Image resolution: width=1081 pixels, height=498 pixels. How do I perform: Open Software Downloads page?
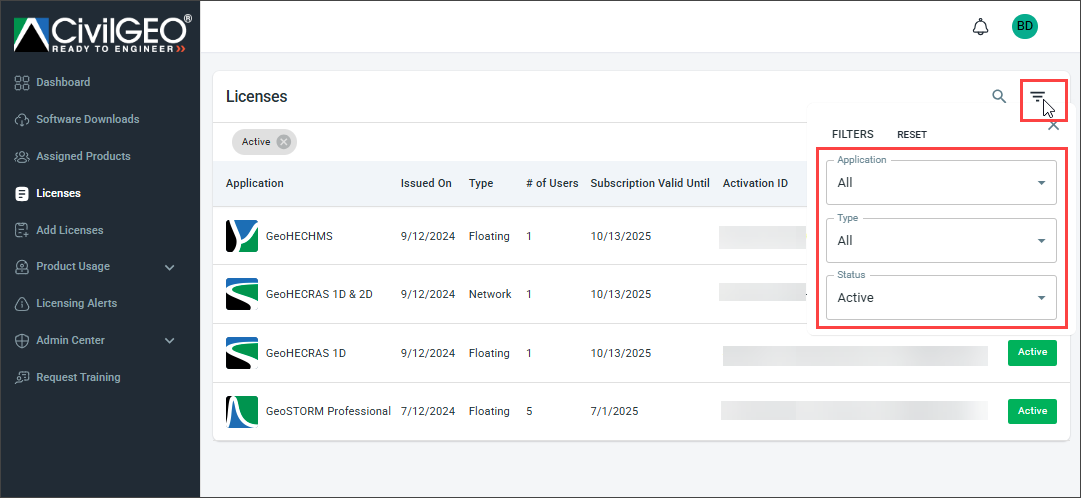pyautogui.click(x=88, y=119)
